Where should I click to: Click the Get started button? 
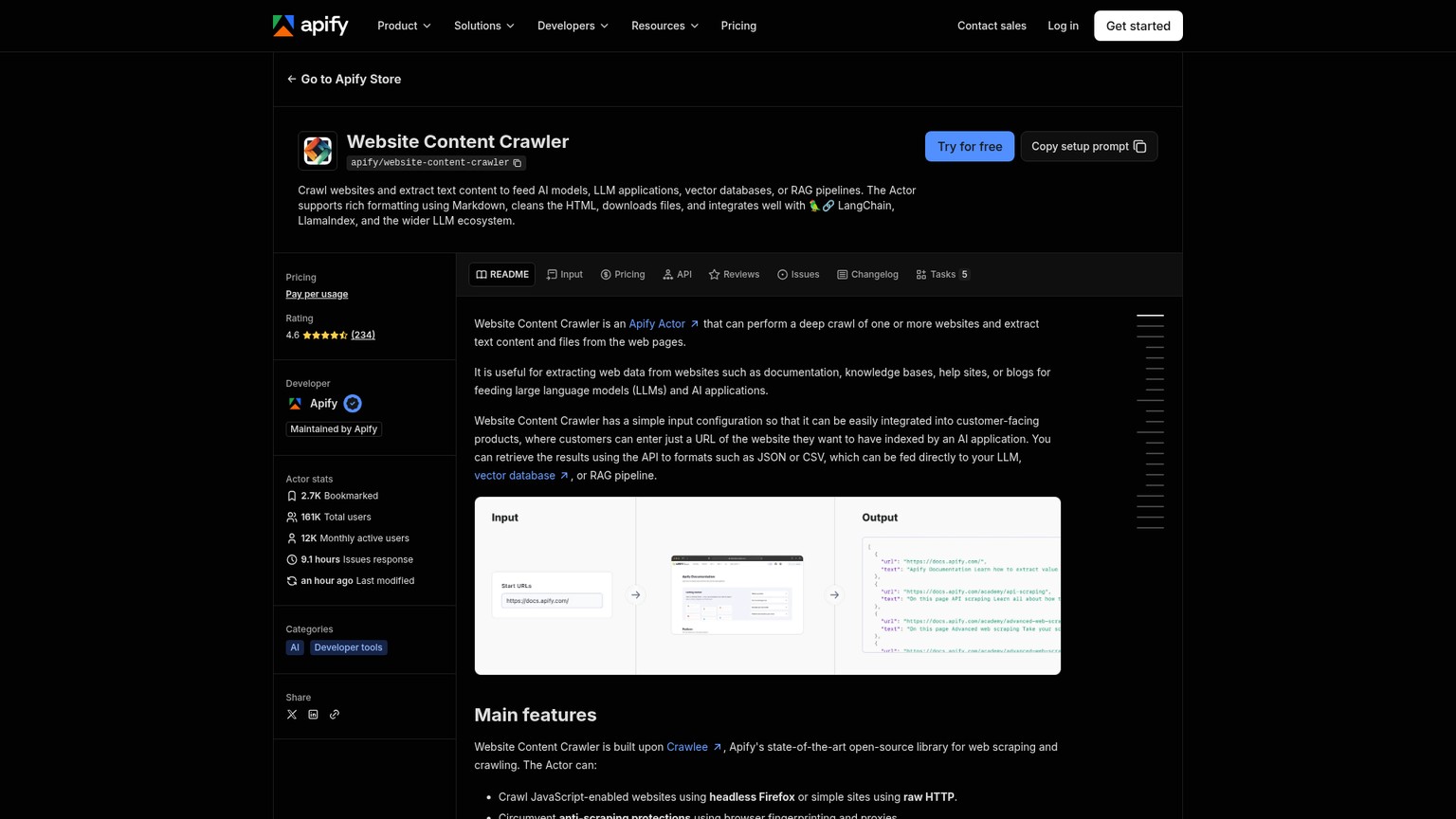pyautogui.click(x=1138, y=26)
